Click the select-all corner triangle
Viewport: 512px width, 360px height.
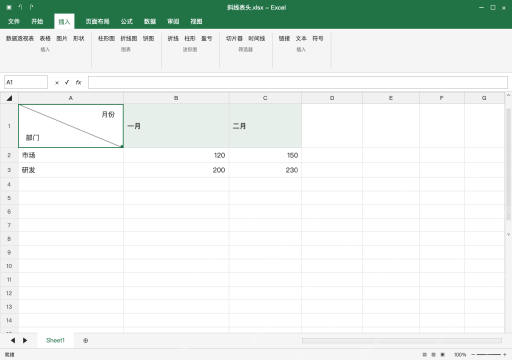(9, 98)
